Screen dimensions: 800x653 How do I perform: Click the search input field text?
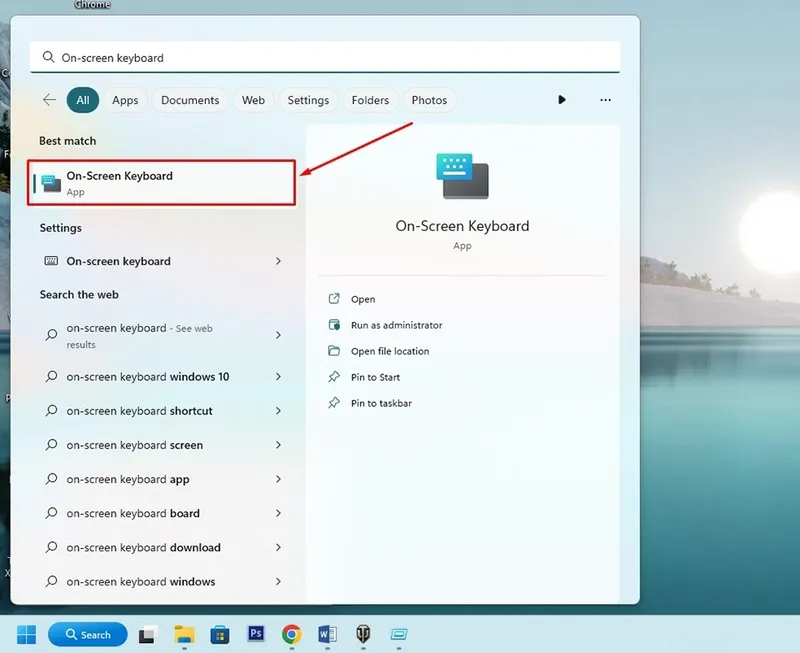(x=112, y=58)
